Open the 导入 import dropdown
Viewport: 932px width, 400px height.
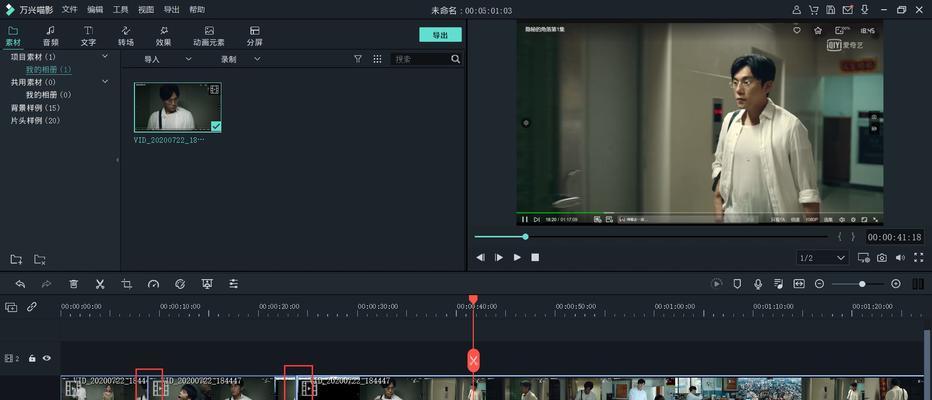click(168, 59)
